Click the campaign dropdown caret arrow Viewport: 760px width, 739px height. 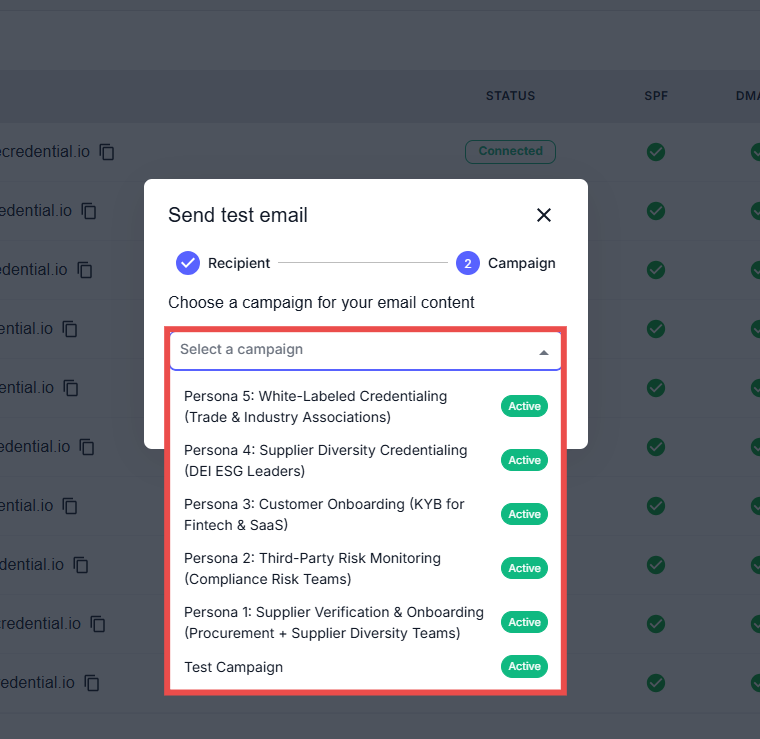pyautogui.click(x=543, y=352)
